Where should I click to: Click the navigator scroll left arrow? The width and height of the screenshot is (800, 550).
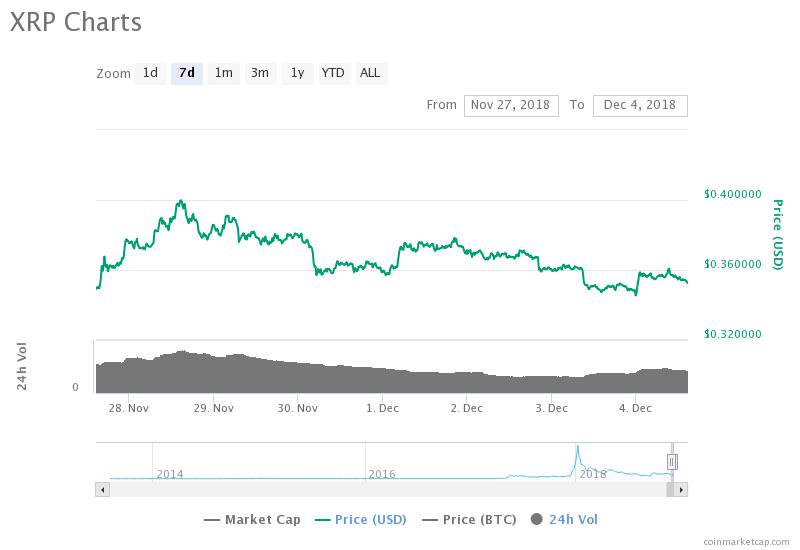tap(102, 489)
